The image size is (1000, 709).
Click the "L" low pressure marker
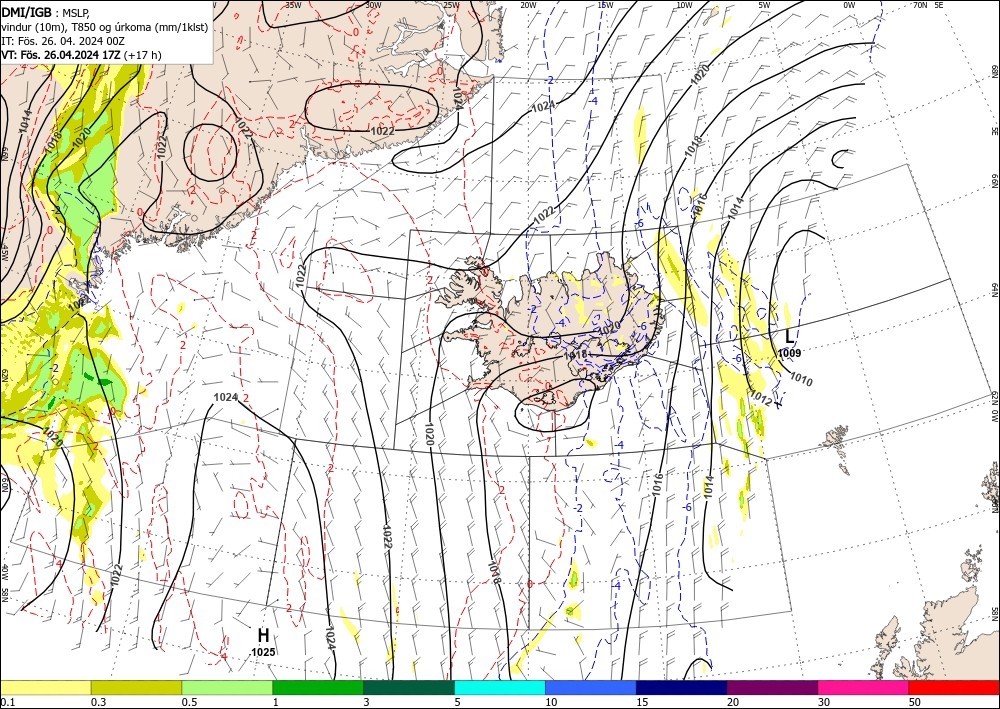790,337
